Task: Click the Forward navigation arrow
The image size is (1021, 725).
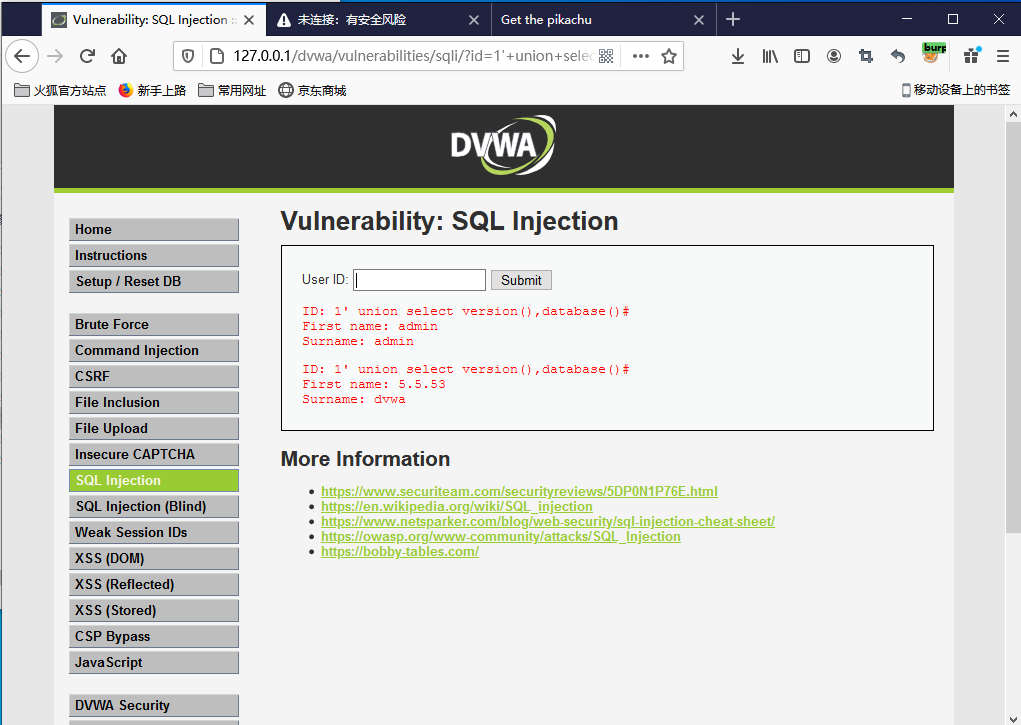Action: coord(55,56)
